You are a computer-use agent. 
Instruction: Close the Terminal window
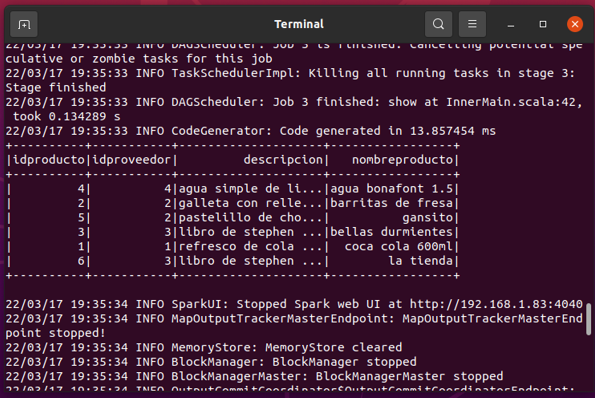[x=575, y=24]
